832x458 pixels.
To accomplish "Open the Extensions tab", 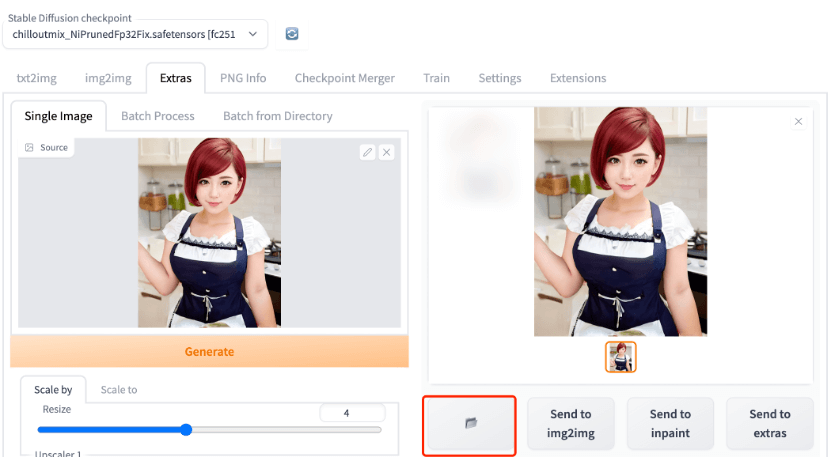I will [577, 78].
